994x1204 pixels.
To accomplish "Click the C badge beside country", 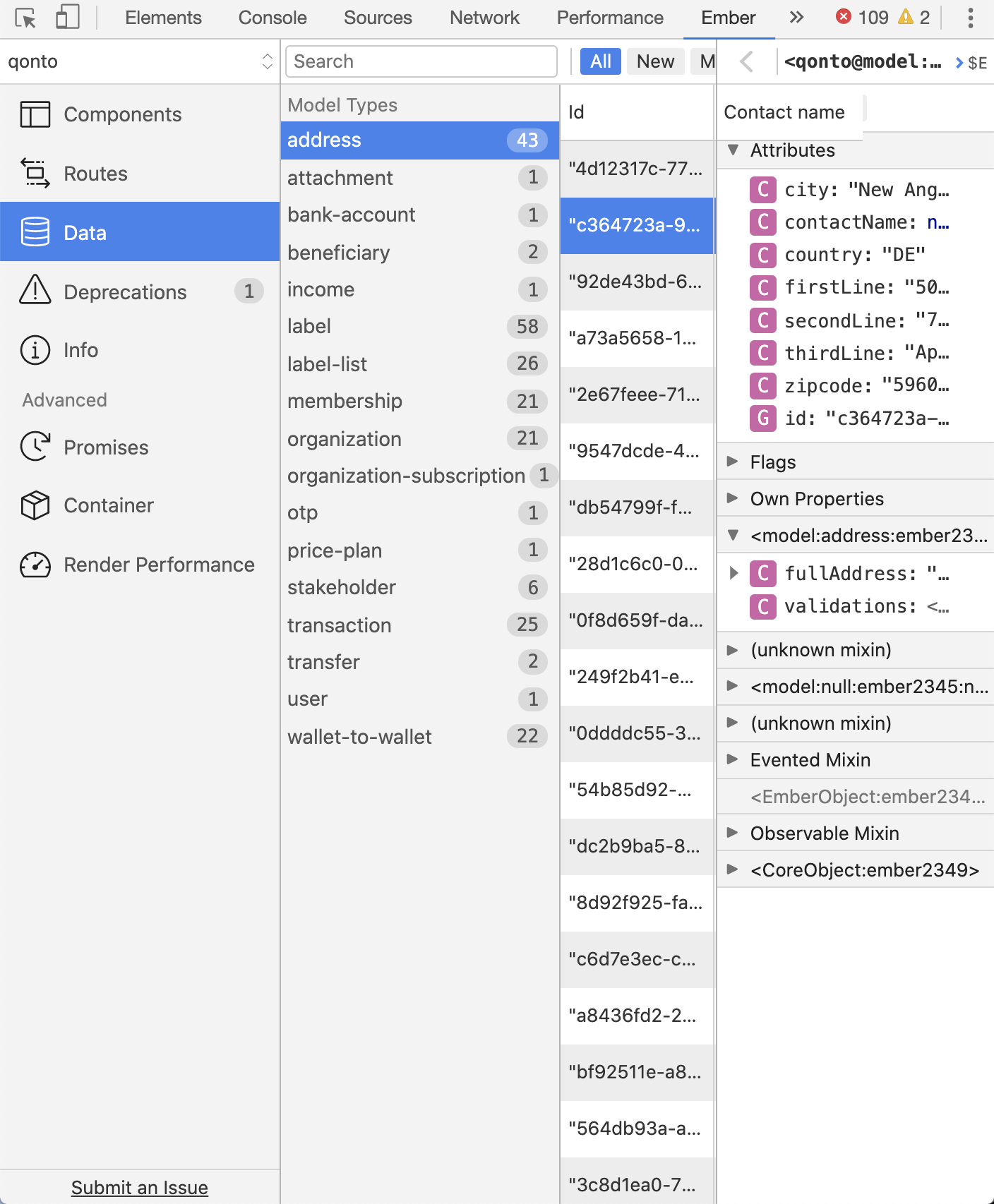I will point(763,254).
